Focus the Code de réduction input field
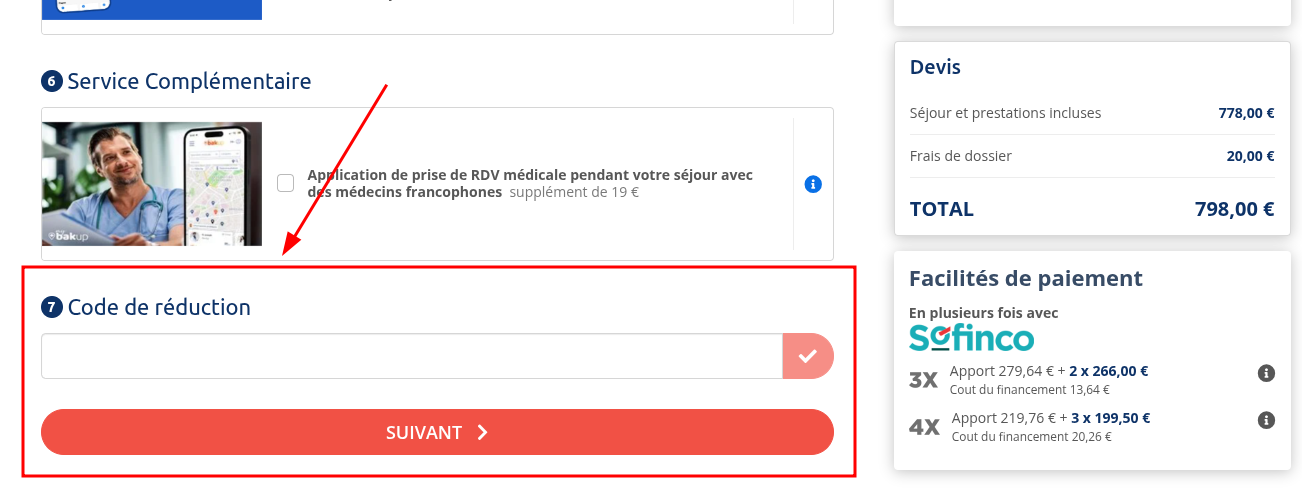The image size is (1302, 500). click(x=411, y=356)
